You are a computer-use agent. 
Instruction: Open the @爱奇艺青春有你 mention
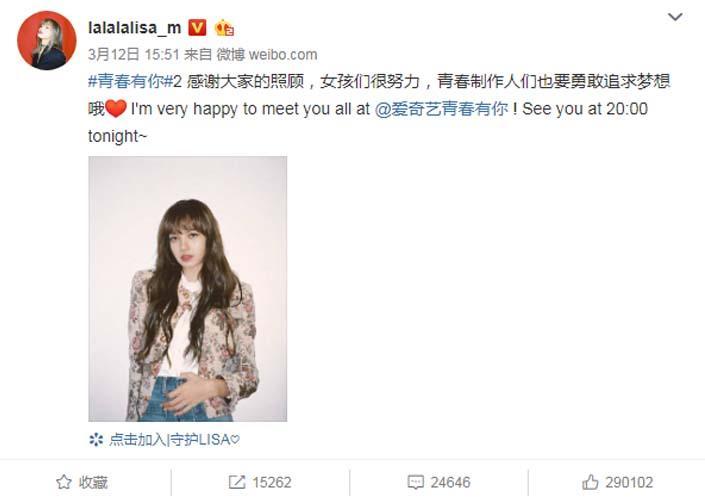(442, 109)
